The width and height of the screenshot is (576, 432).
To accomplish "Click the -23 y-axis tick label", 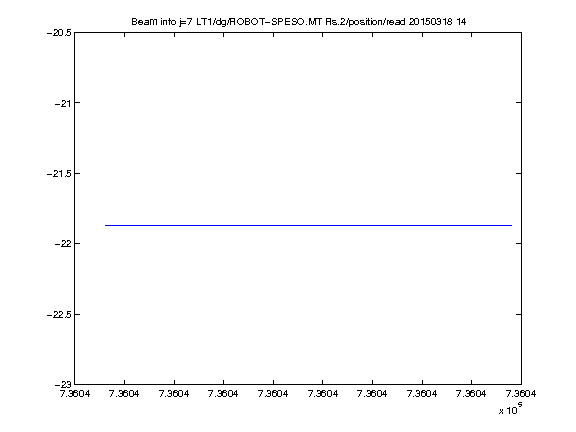I will 62,385.
